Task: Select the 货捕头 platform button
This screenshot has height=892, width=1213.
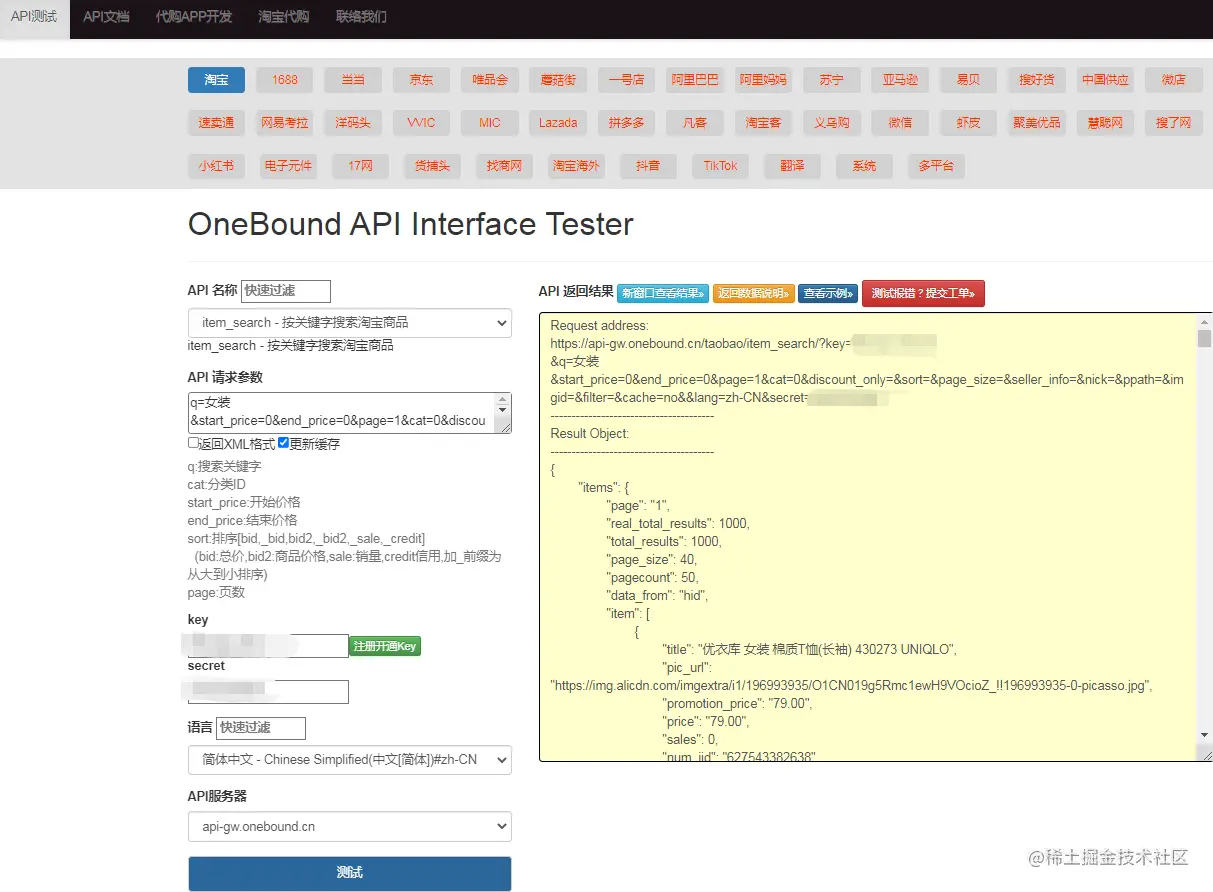Action: tap(433, 166)
